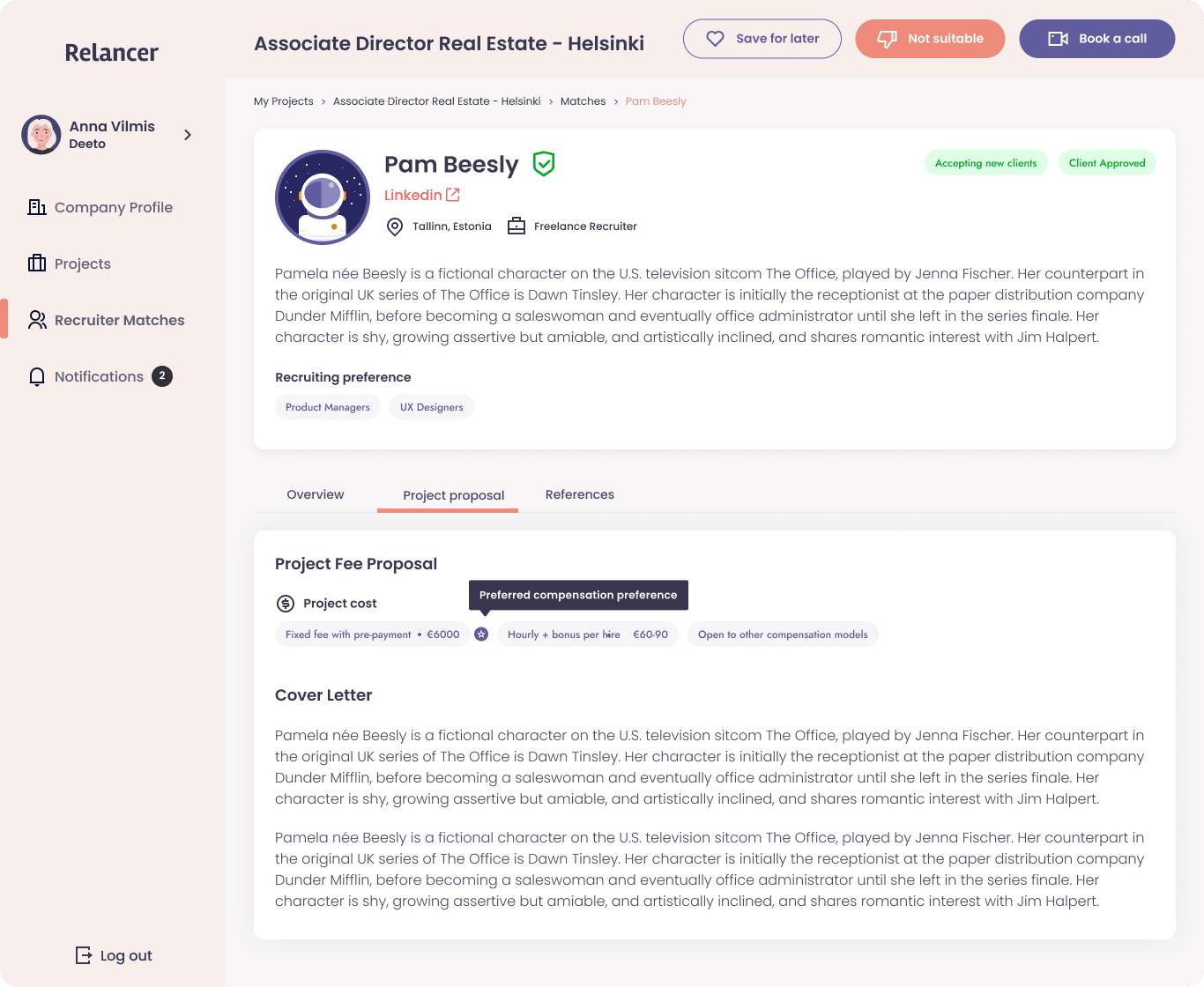Click the Notifications bell icon
The image size is (1204, 987).
pyautogui.click(x=37, y=377)
